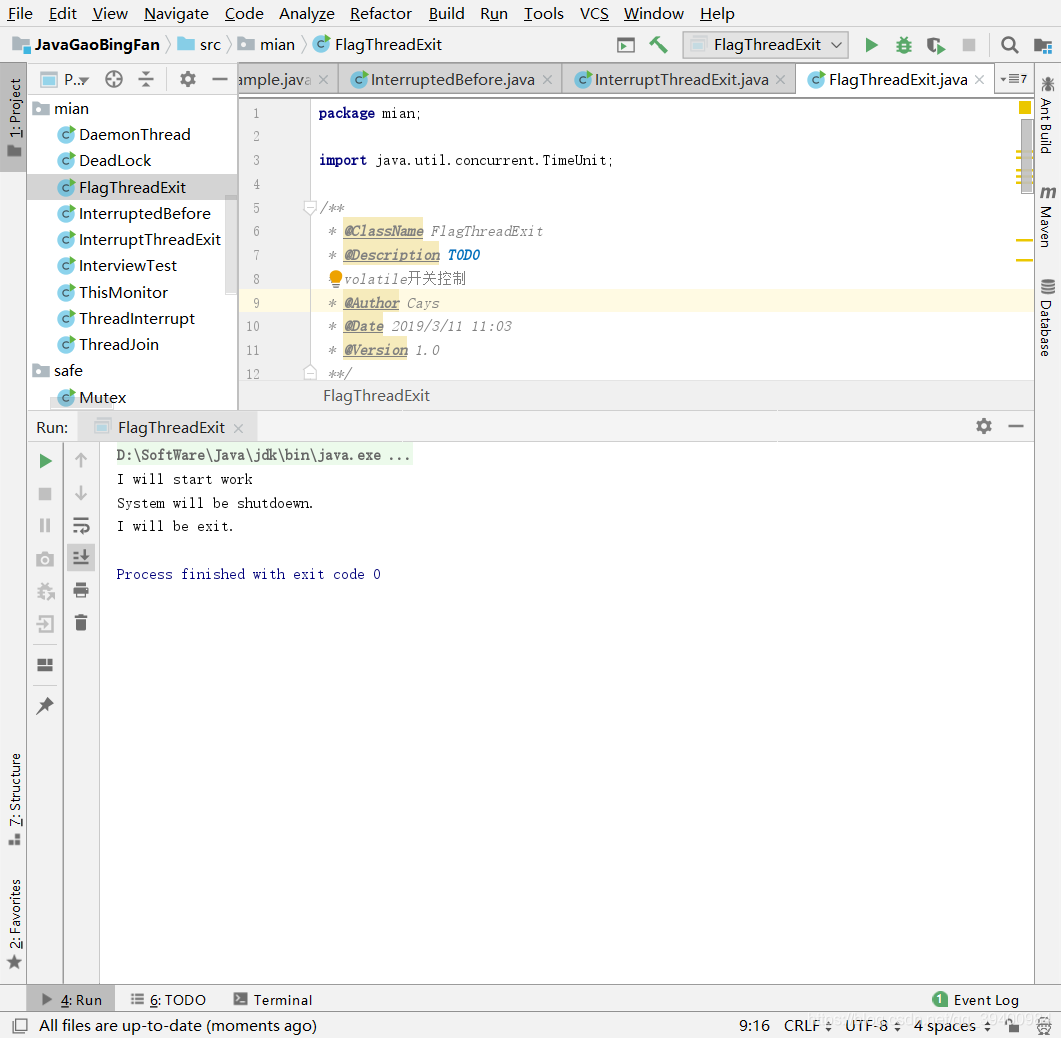The image size is (1061, 1038).
Task: Open 2: Favorites side panel
Action: pos(14,924)
